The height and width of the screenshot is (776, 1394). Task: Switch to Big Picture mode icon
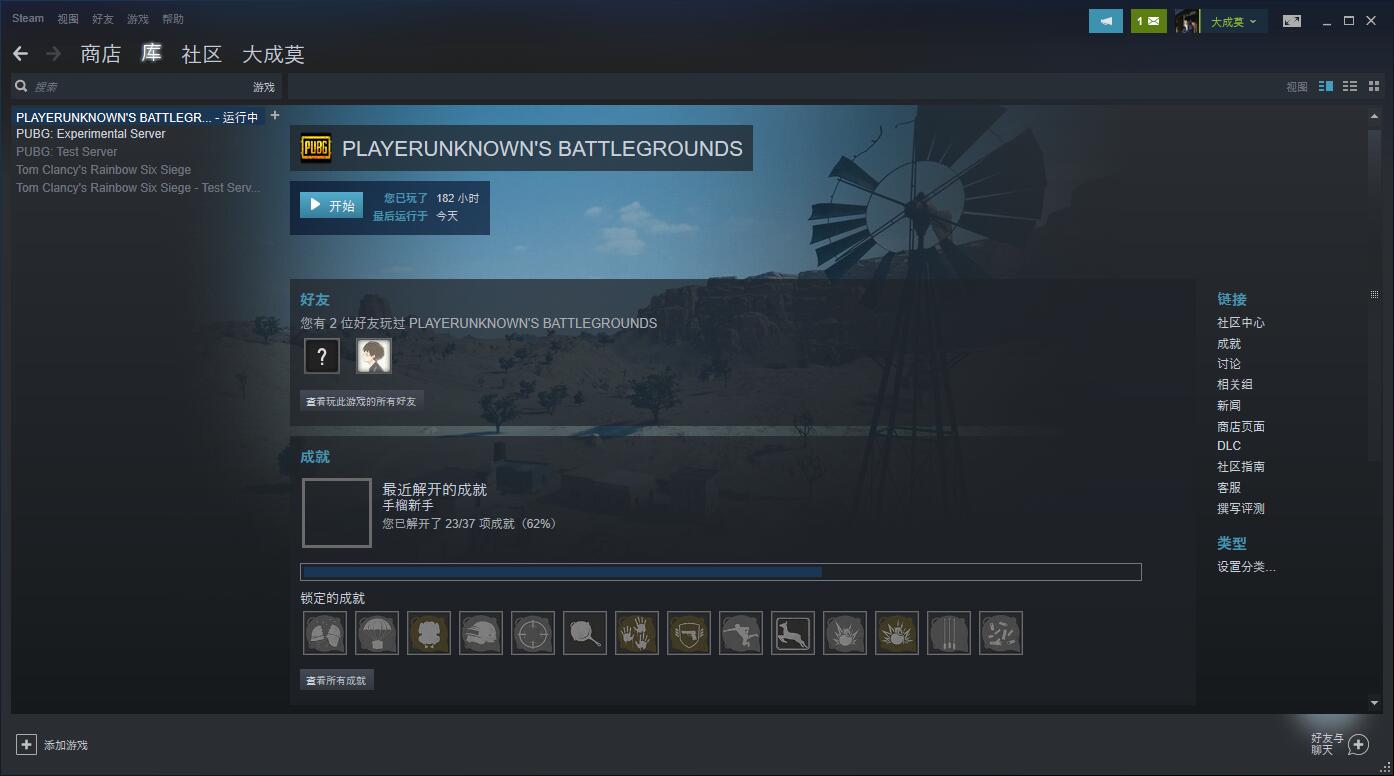coord(1292,21)
